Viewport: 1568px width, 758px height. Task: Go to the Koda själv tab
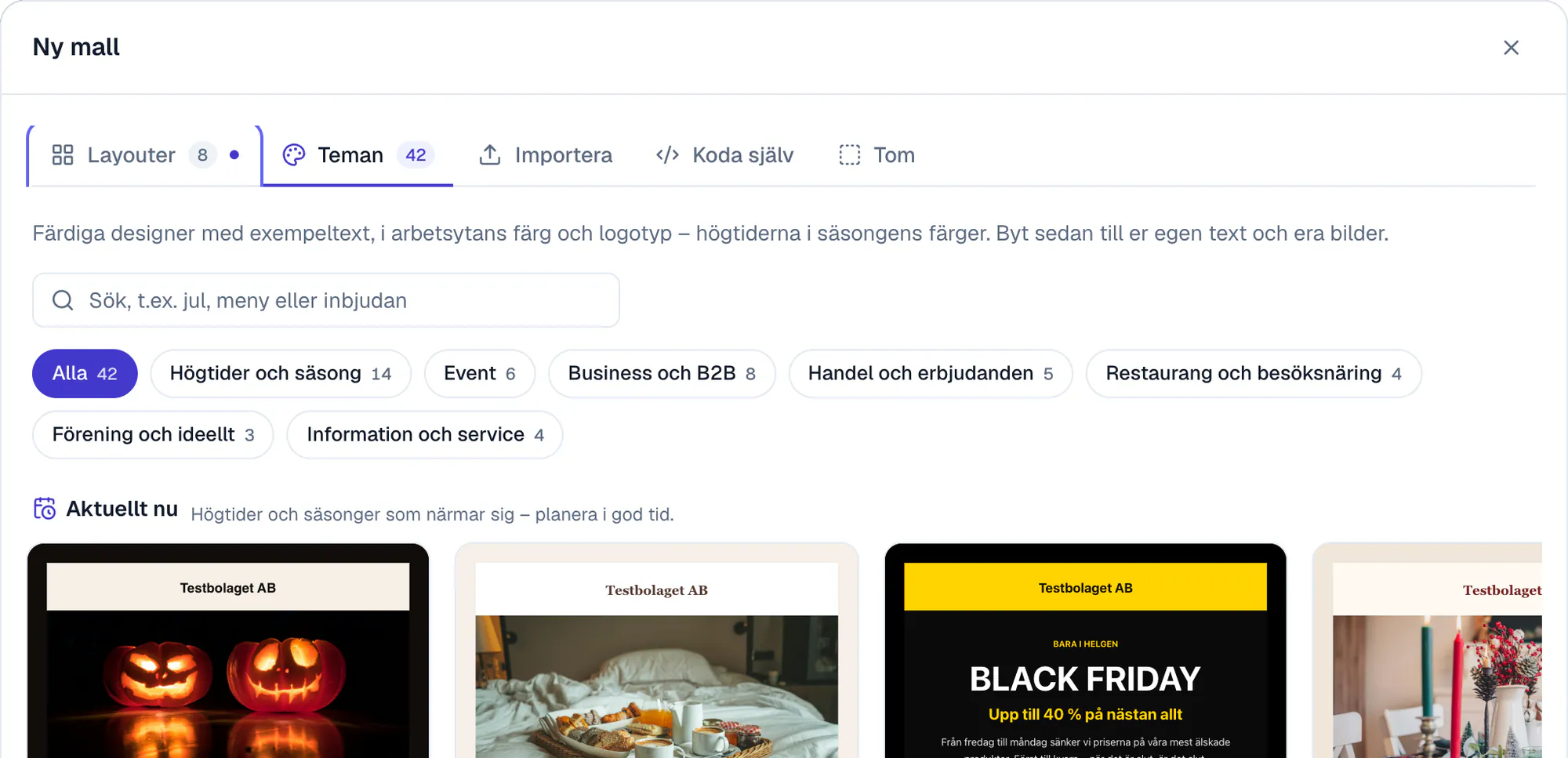[x=724, y=155]
